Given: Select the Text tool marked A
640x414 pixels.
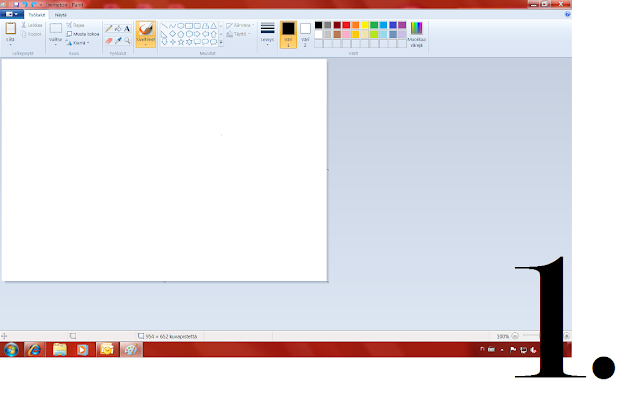Looking at the screenshot, I should (127, 29).
